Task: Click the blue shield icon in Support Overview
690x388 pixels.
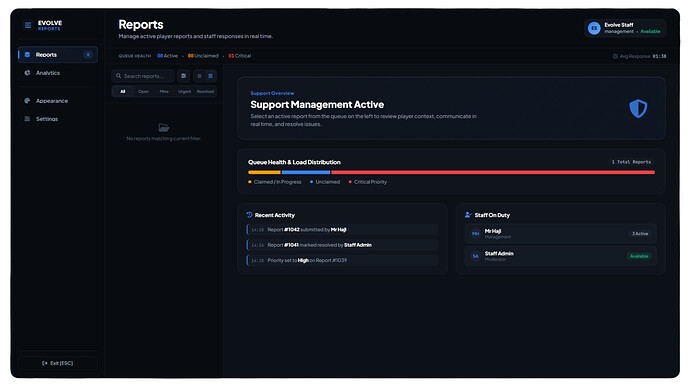Action: 638,108
